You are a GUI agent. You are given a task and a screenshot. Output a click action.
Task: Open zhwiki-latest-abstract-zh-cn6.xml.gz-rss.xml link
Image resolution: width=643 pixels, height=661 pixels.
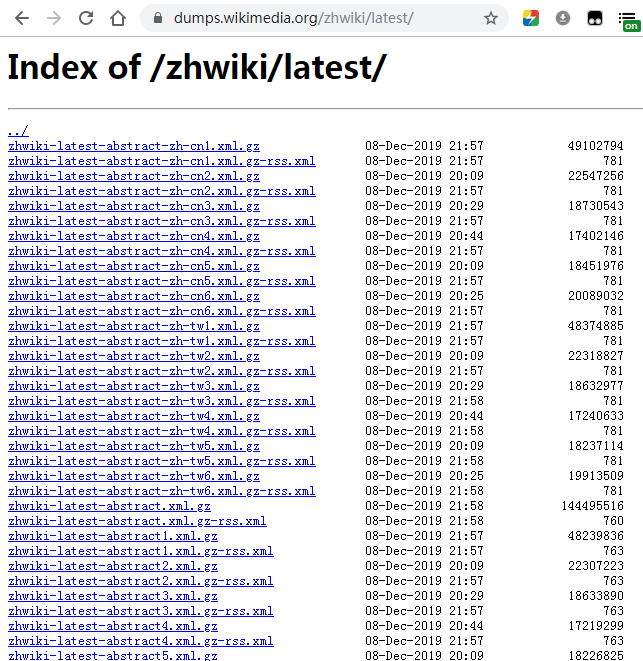coord(161,311)
